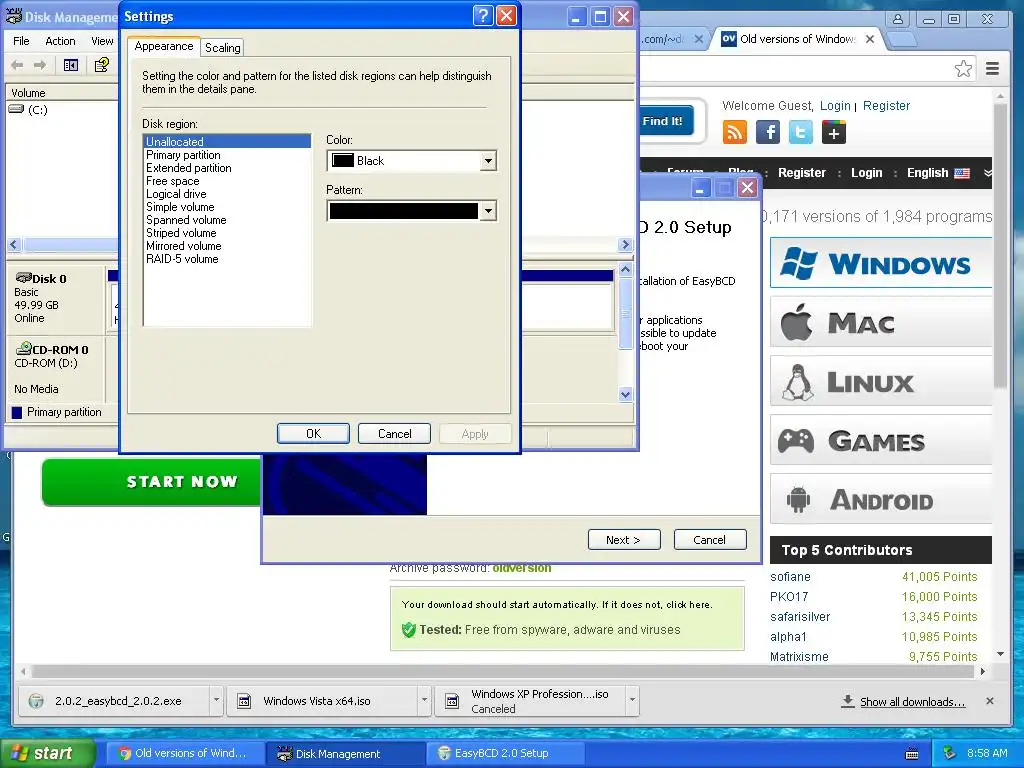Click the Black color swatch in Color box
Viewport: 1024px width, 768px height.
(x=342, y=161)
